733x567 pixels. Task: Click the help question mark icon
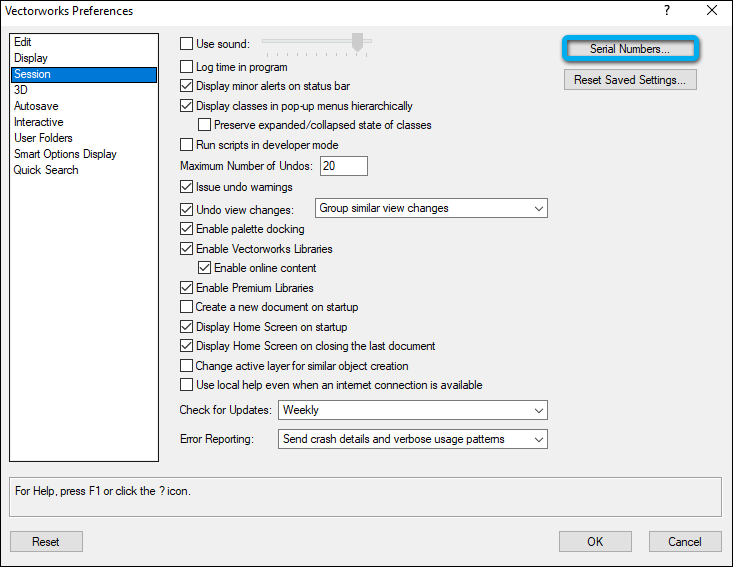(x=667, y=10)
